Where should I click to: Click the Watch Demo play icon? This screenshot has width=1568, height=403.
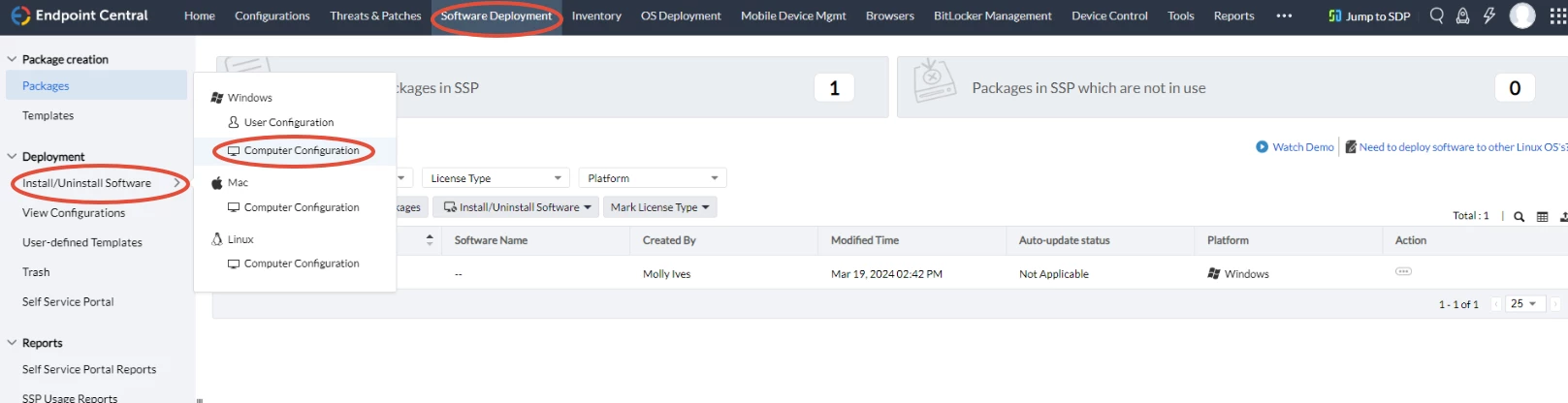point(1262,147)
